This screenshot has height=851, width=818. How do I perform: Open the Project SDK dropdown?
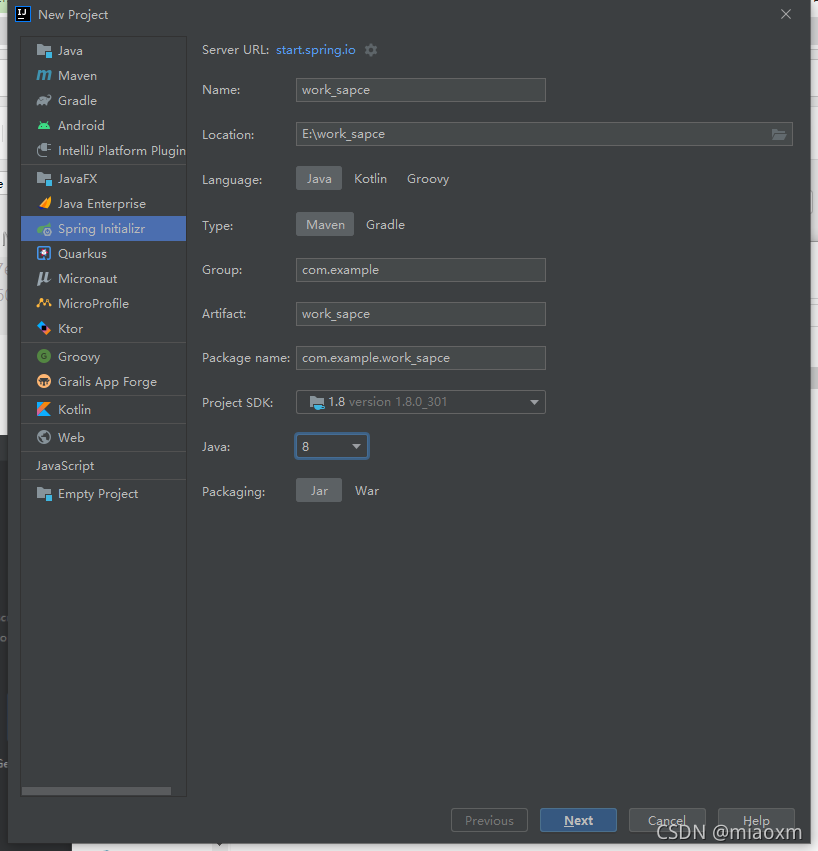421,402
